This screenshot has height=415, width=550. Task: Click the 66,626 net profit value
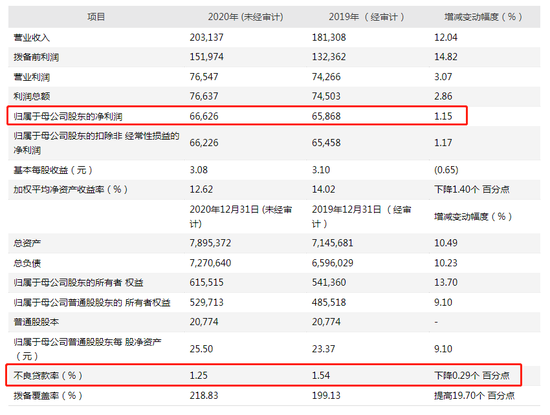[x=204, y=116]
